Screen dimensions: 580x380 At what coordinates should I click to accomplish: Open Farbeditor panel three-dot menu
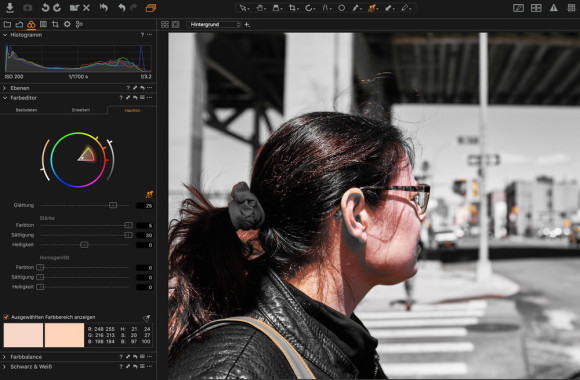click(x=149, y=98)
